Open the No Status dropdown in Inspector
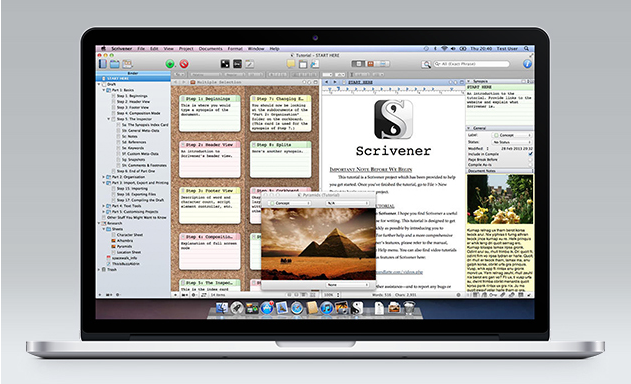The width and height of the screenshot is (631, 384). [512, 142]
